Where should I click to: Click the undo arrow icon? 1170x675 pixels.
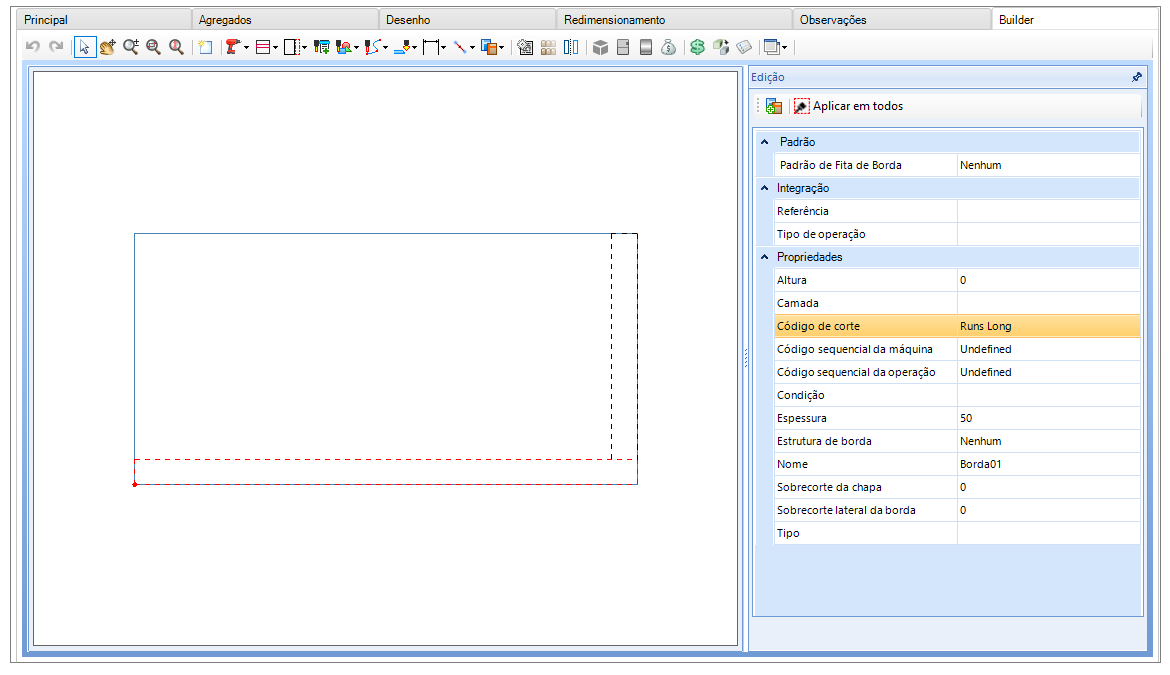(x=33, y=47)
